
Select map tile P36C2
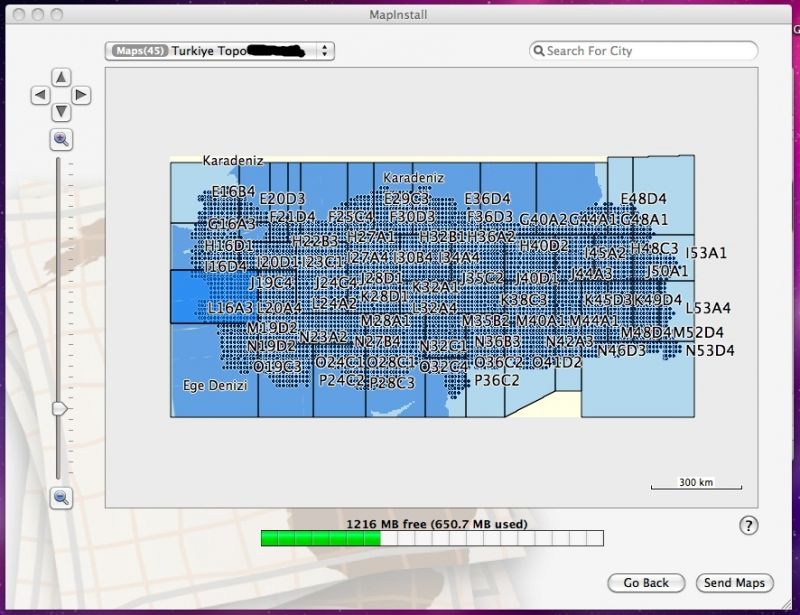(x=497, y=380)
